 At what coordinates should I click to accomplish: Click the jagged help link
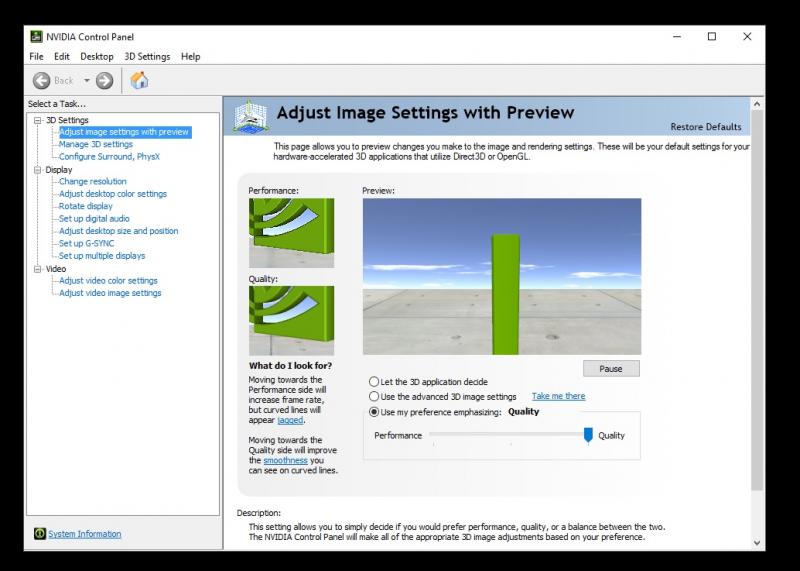tap(290, 420)
